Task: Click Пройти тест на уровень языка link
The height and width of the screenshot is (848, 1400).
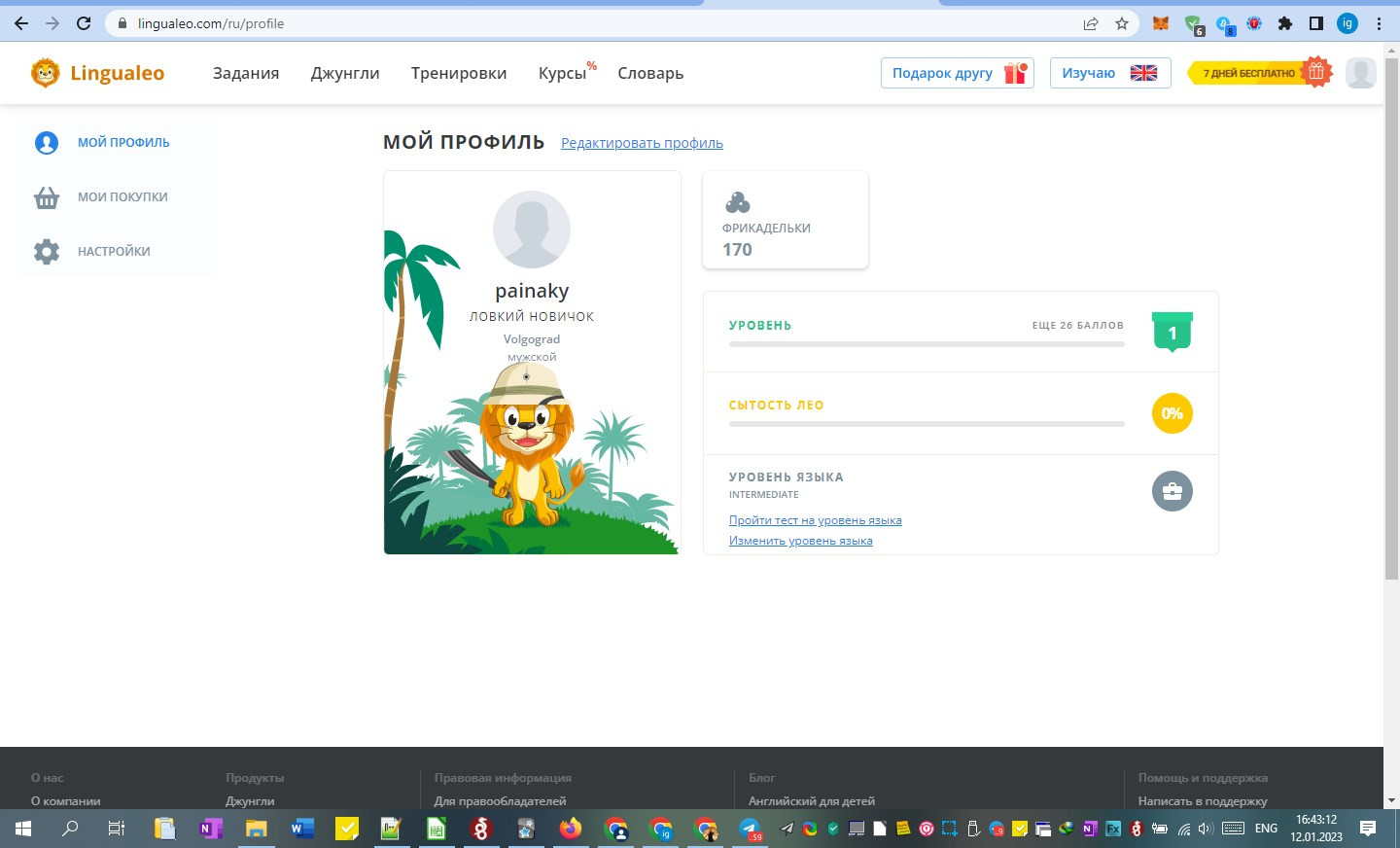Action: coord(816,520)
